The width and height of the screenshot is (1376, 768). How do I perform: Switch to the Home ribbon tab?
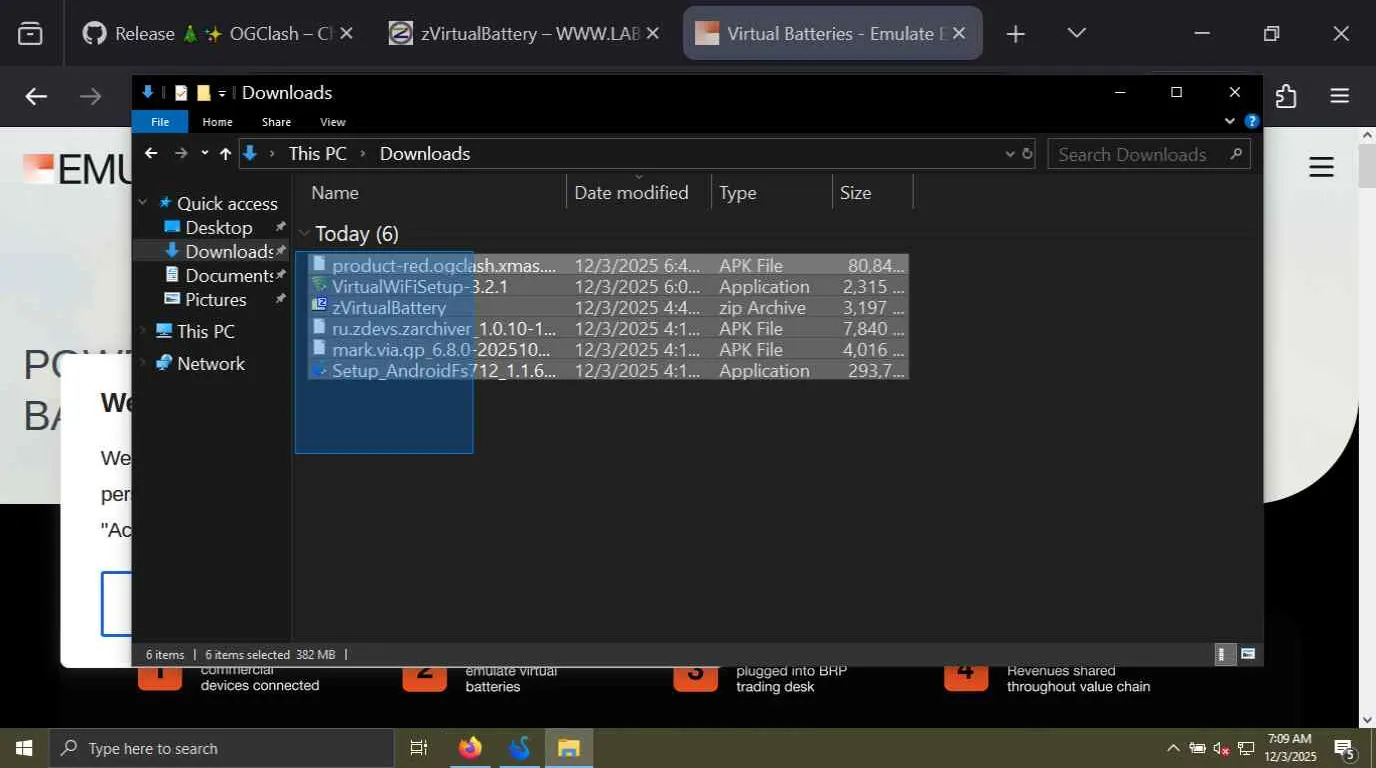217,122
